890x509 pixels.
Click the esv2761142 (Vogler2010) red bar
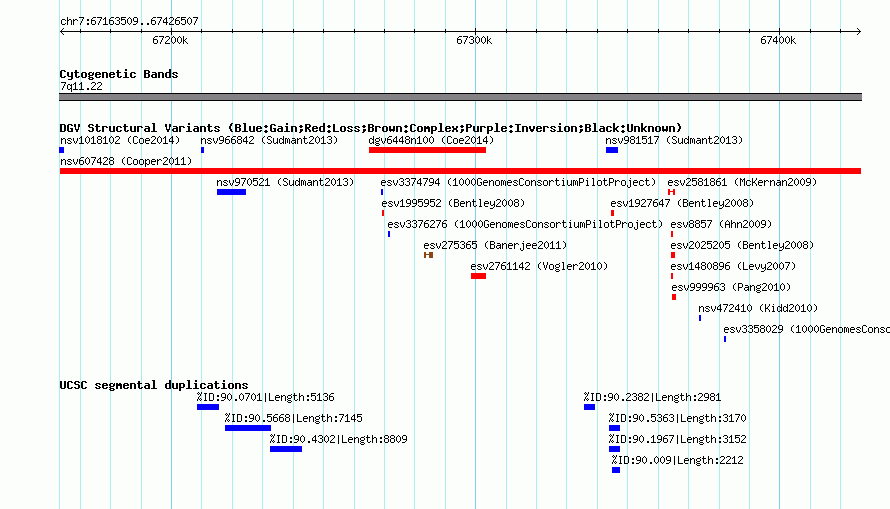click(x=478, y=276)
